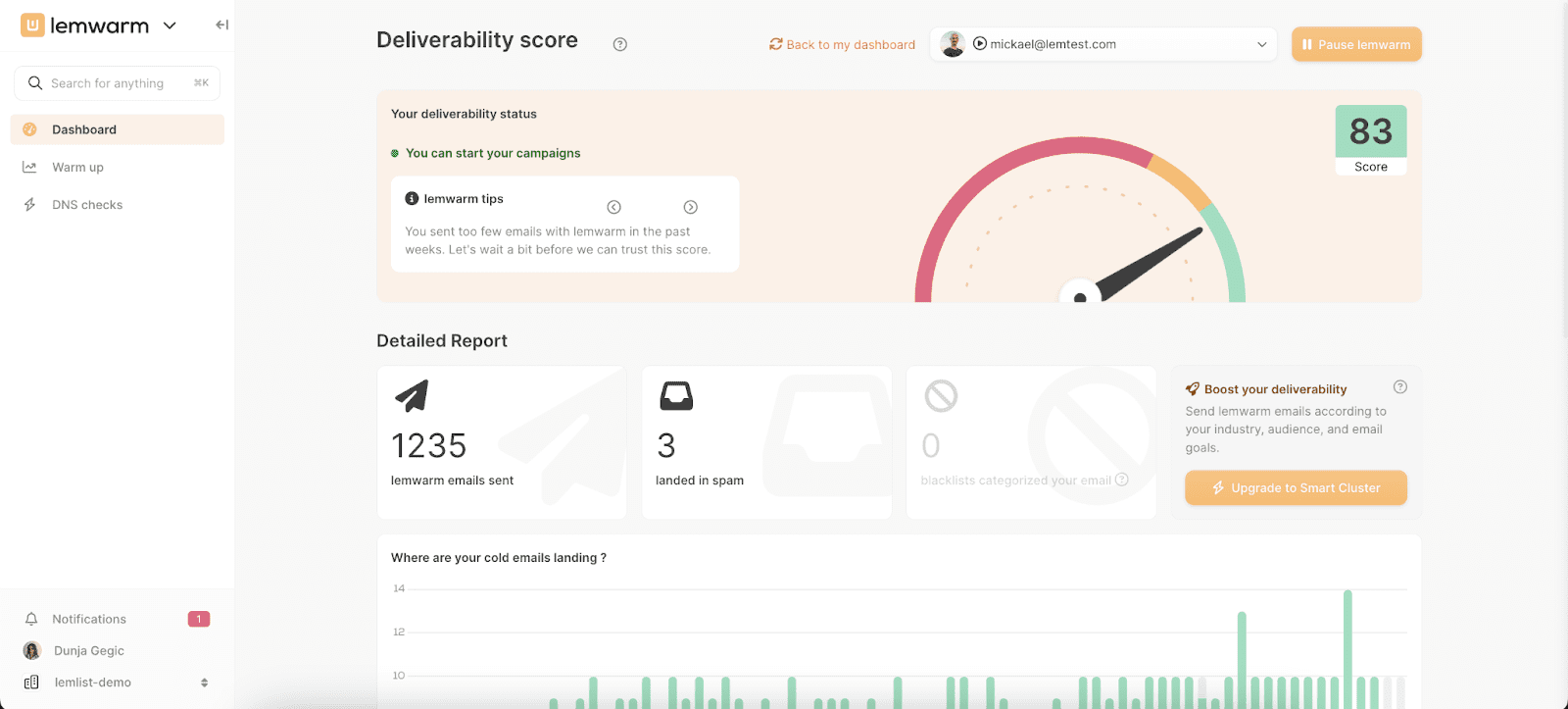The image size is (1568, 709).
Task: Open help icon in Boost your deliverability card
Action: point(1400,387)
